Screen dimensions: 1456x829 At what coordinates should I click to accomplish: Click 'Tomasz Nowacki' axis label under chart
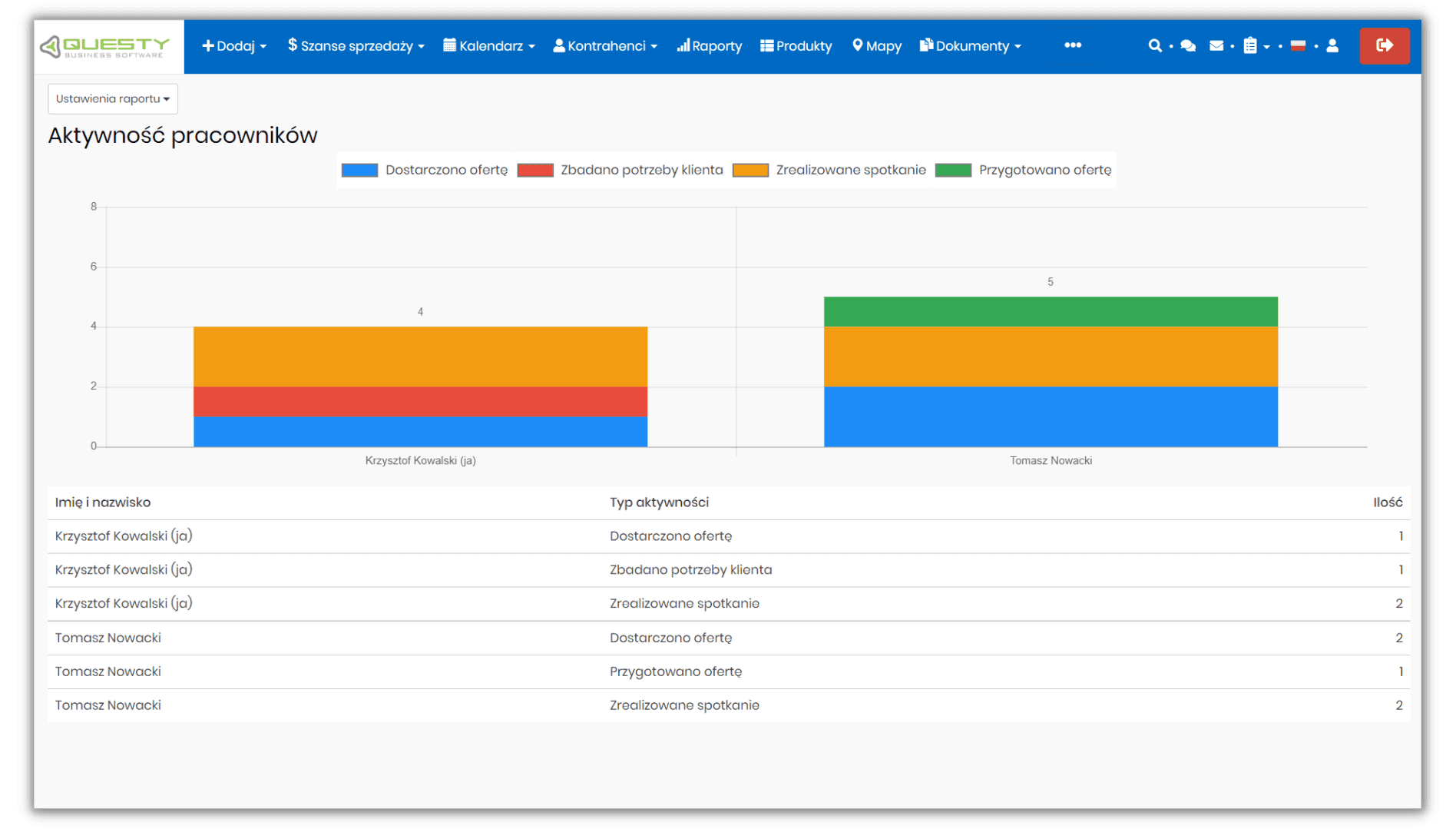coord(1051,461)
